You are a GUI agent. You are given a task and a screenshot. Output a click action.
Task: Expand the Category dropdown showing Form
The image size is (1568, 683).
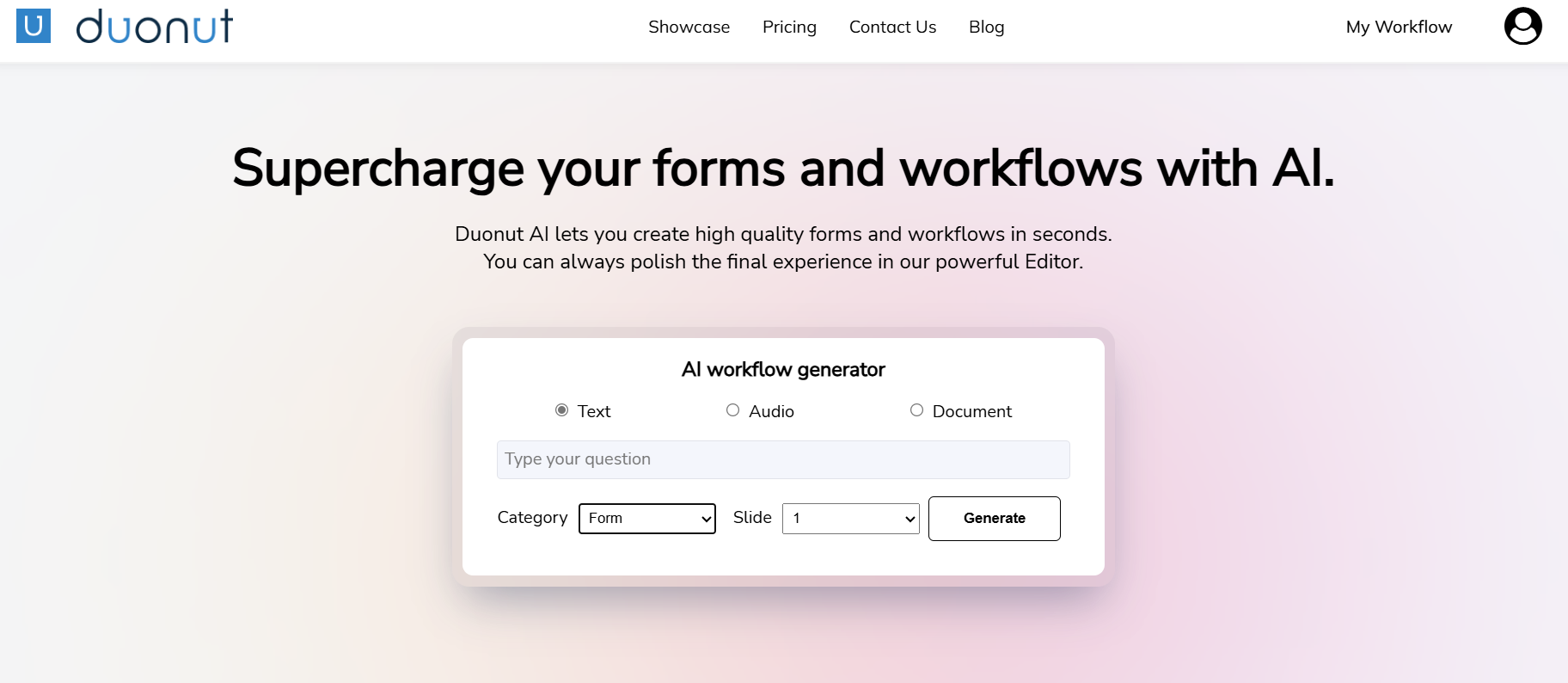647,519
